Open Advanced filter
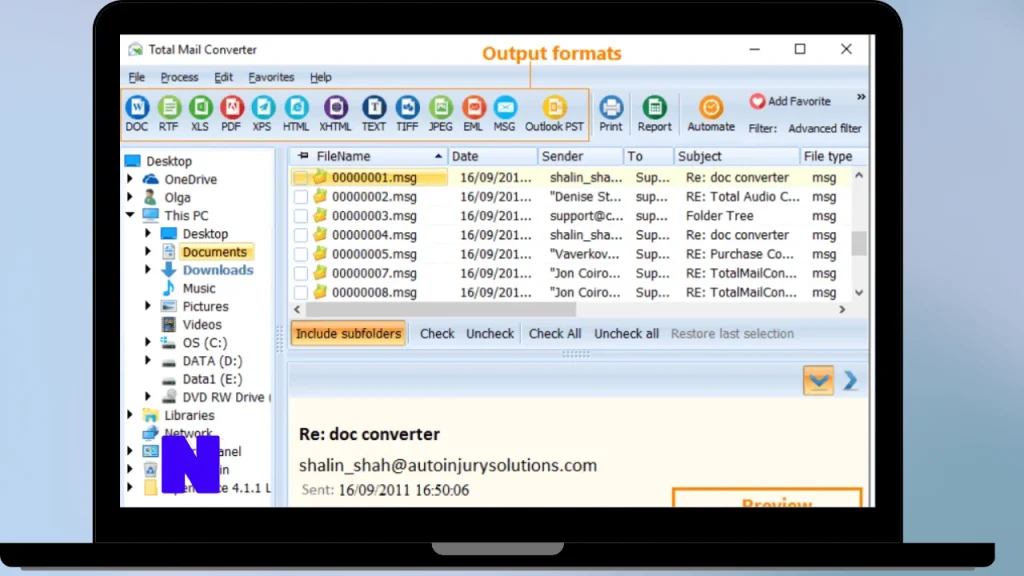The image size is (1024, 576). pyautogui.click(x=825, y=129)
